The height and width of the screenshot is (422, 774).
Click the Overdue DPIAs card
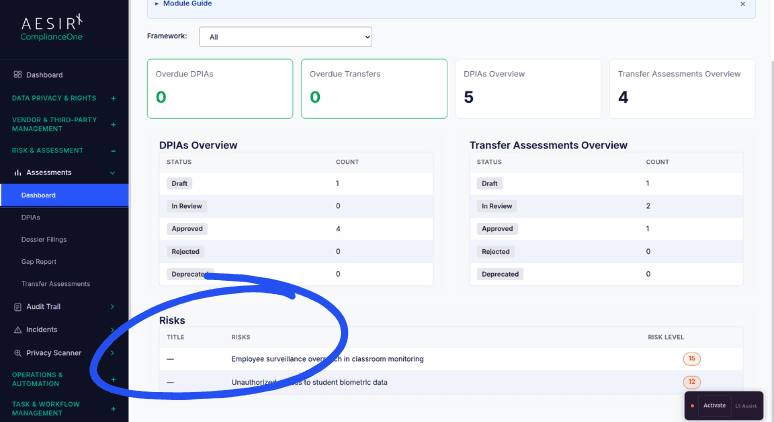220,89
